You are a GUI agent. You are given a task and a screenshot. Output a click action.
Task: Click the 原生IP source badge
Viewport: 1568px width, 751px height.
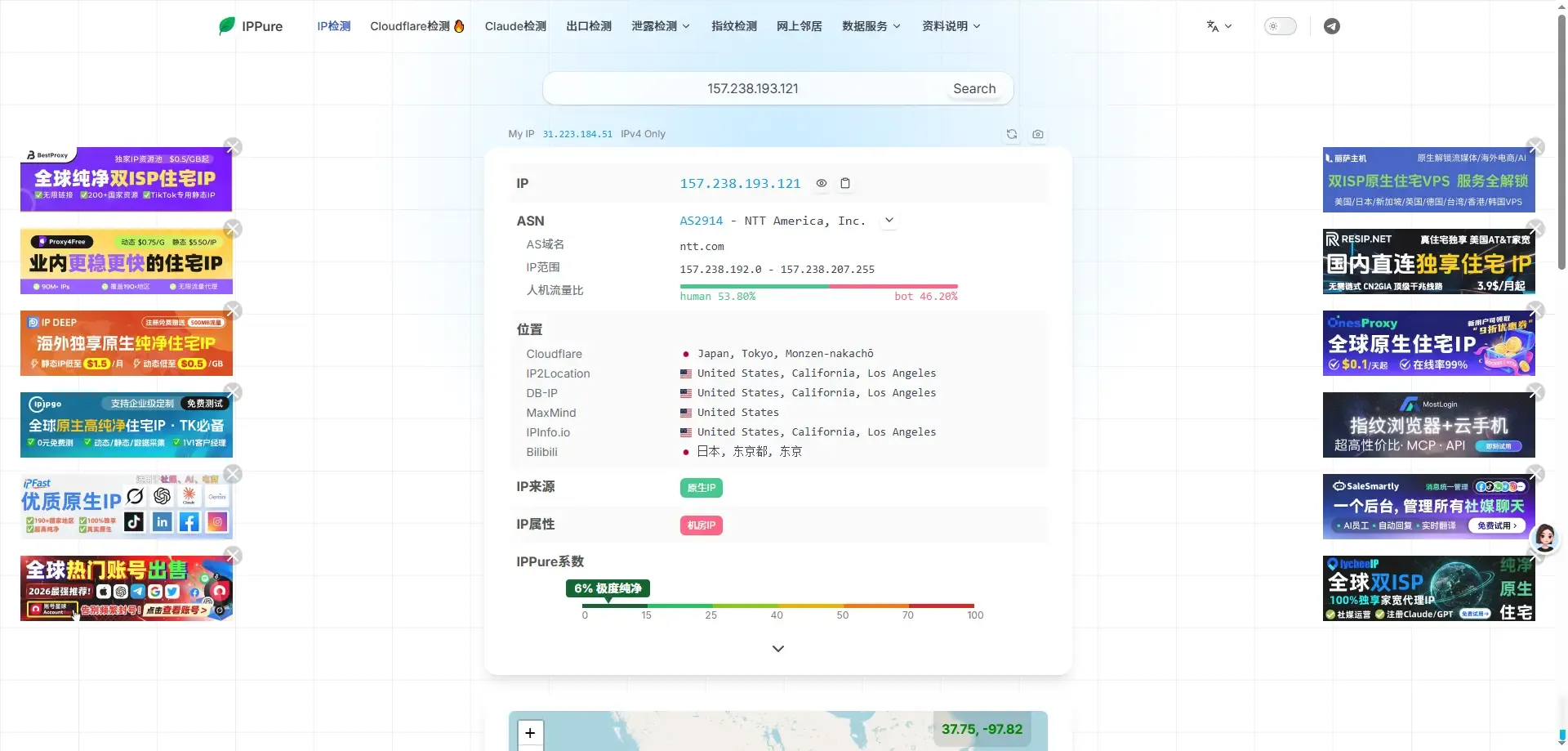702,488
